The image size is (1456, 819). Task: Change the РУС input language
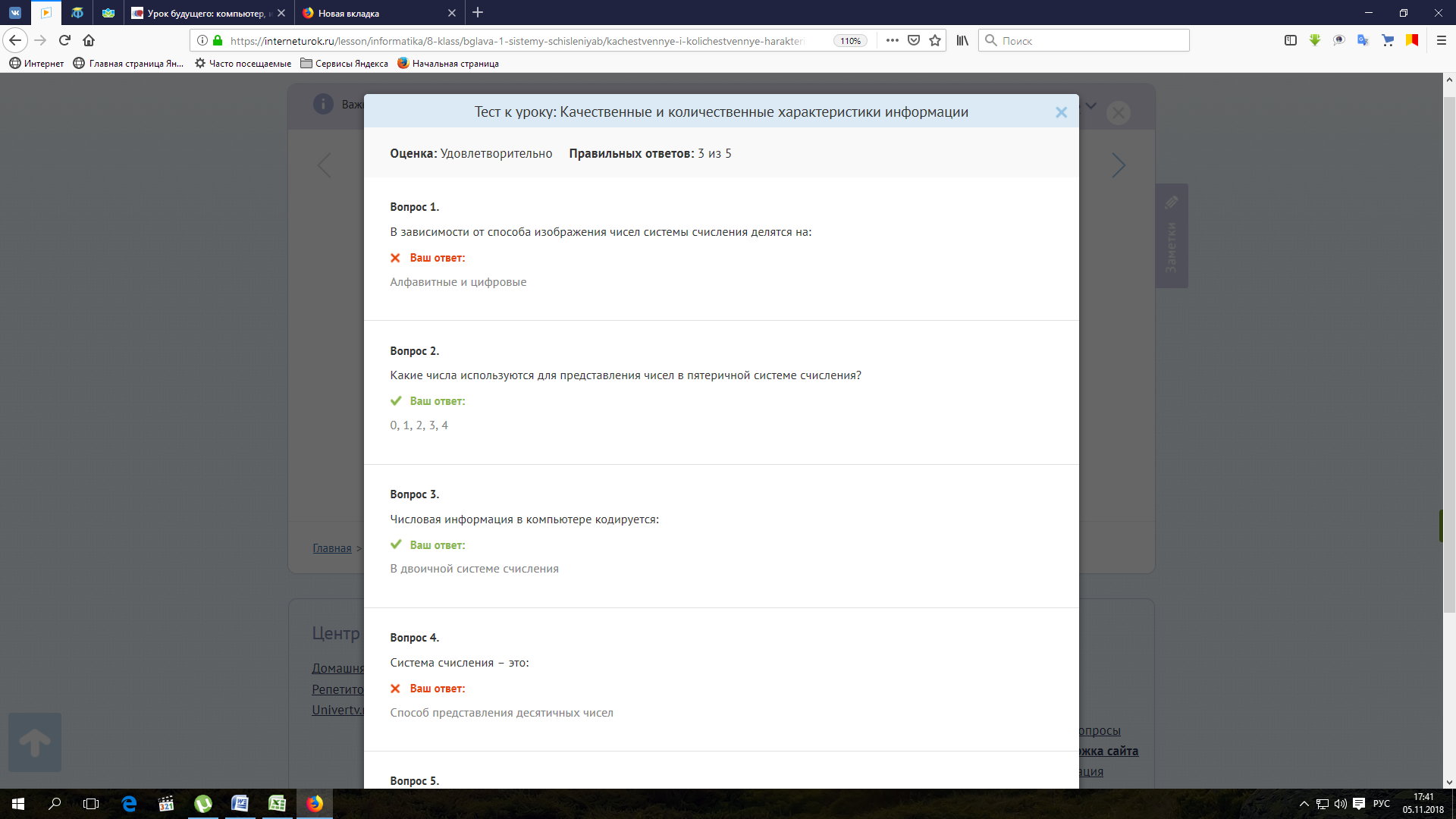tap(1382, 804)
